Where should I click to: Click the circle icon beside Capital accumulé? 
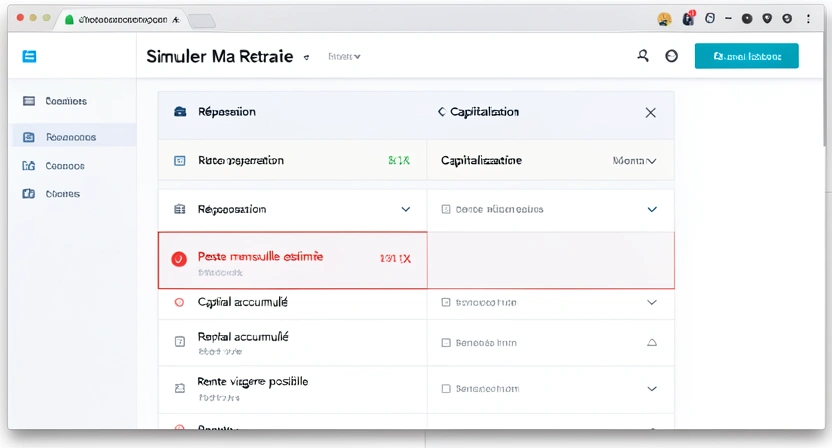click(179, 302)
